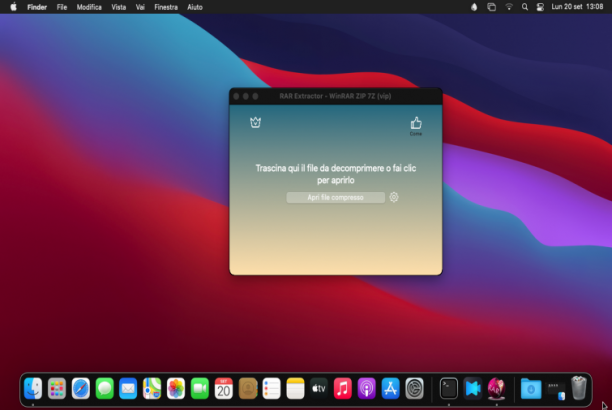612x410 pixels.
Task: Open Messages from the Dock
Action: coord(105,389)
